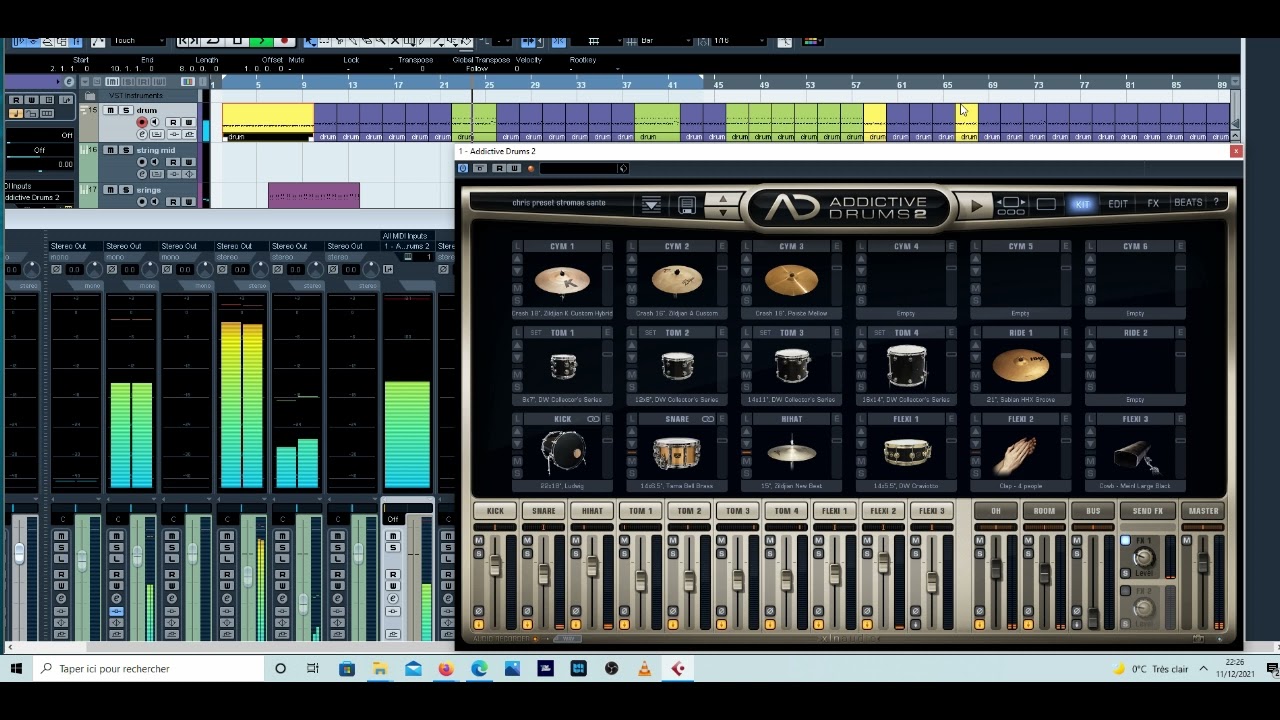Select the SET label on TOM 1

tap(536, 333)
